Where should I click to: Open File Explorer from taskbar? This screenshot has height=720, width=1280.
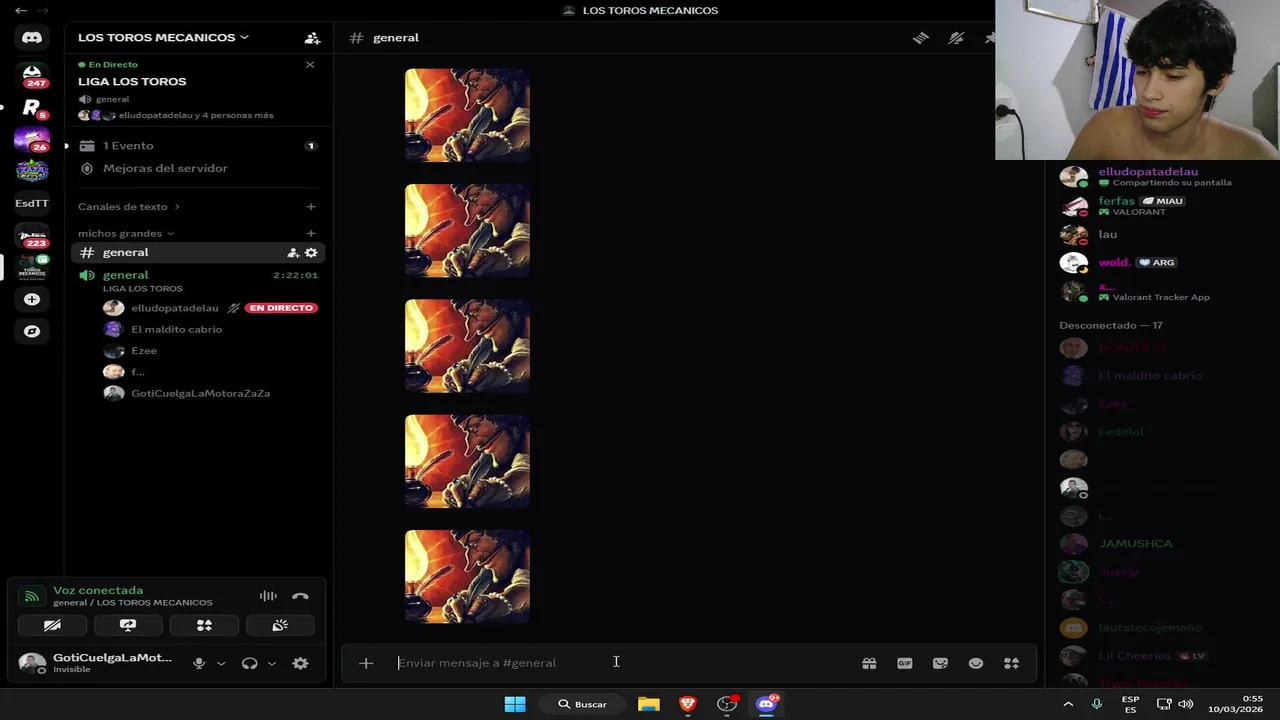[649, 704]
